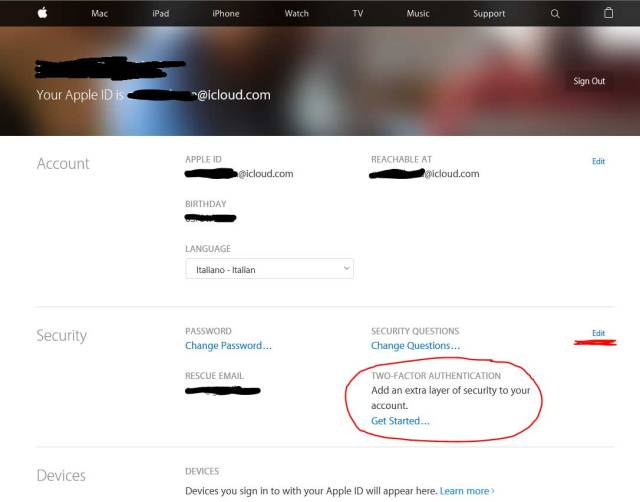Follow the Learn more link under Devices
The width and height of the screenshot is (640, 502).
tap(467, 491)
